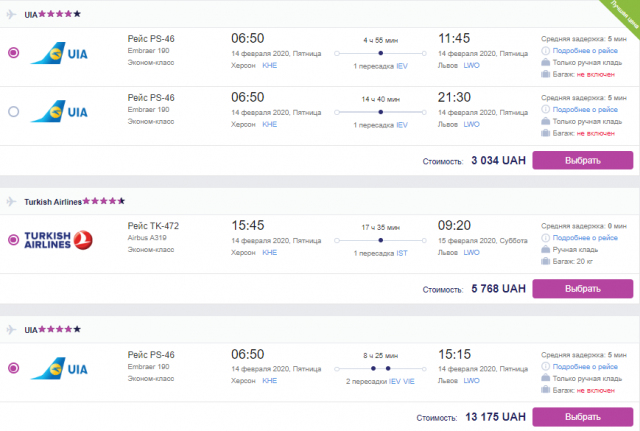This screenshot has height=431, width=640.
Task: Click the Выбрать button for 13 175 UAH
Action: point(582,417)
